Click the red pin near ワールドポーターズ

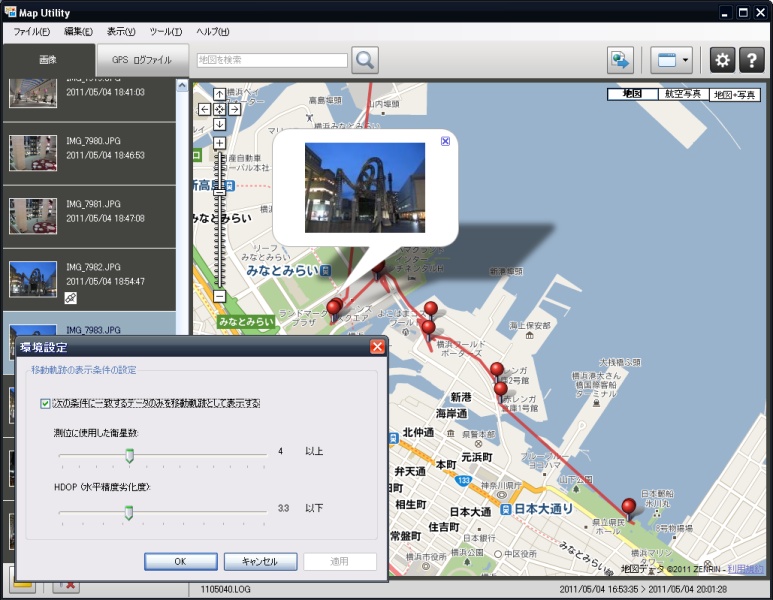pos(428,329)
